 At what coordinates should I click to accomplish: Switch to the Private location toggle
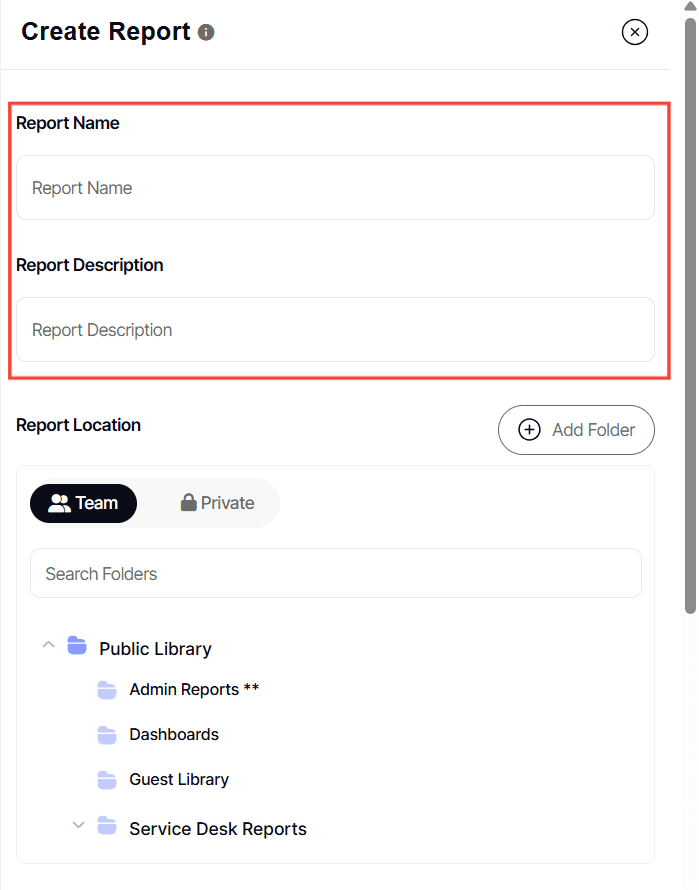(x=217, y=503)
